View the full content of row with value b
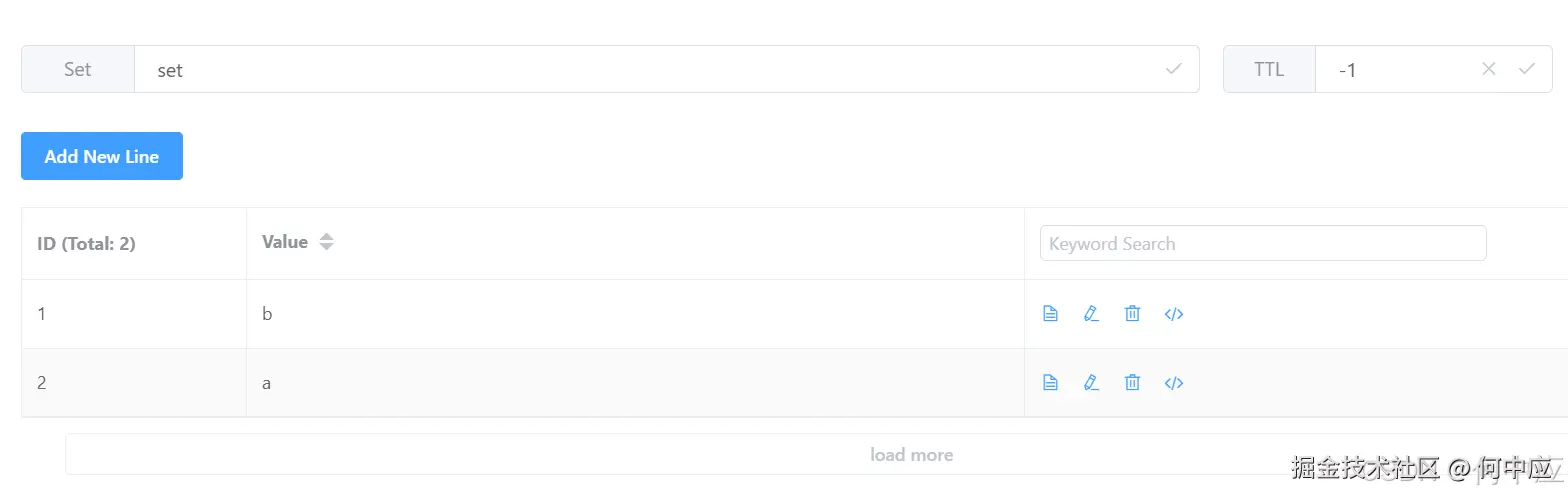The width and height of the screenshot is (1568, 498). click(1050, 314)
